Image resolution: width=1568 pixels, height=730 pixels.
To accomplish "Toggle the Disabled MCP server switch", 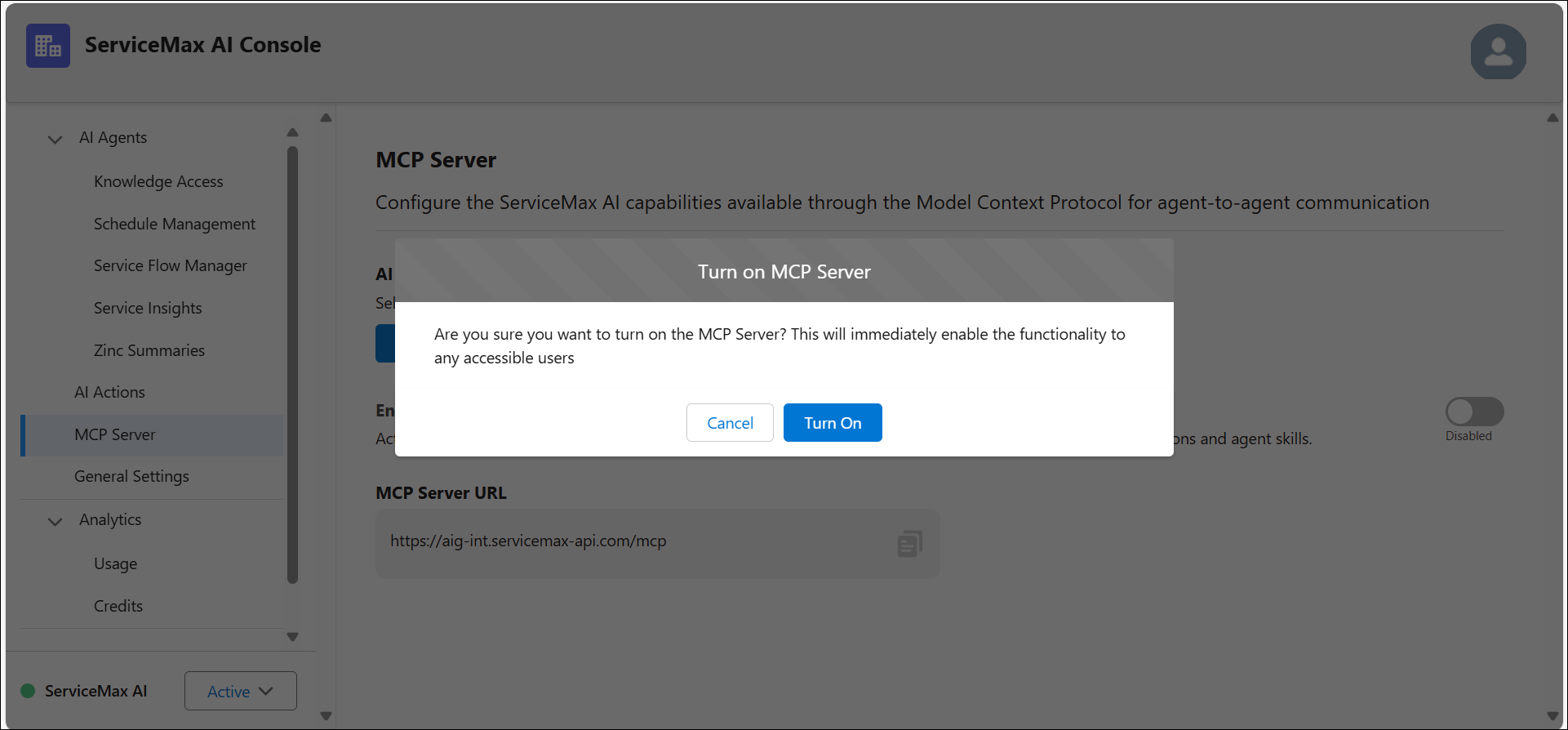I will (1474, 412).
